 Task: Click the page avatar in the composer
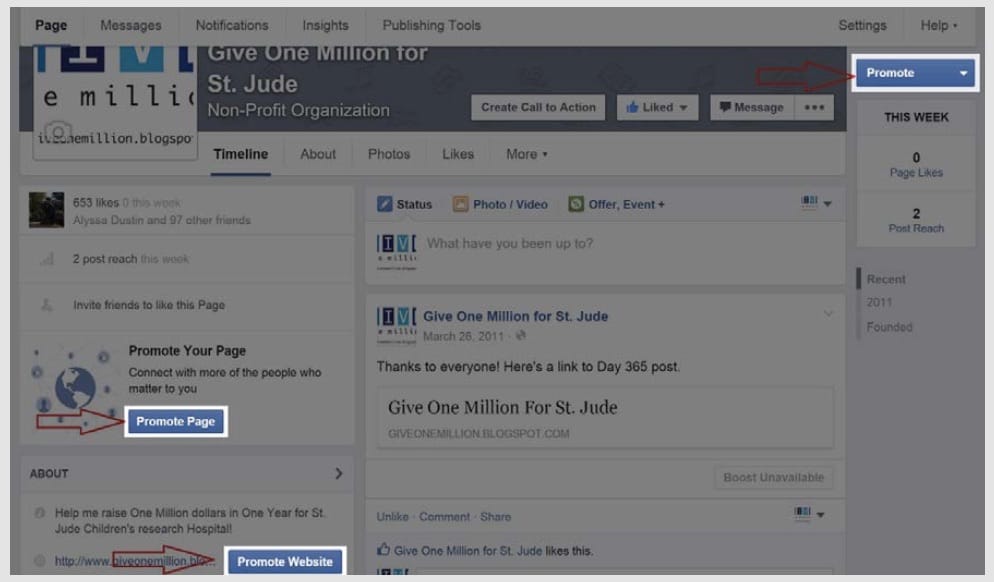(396, 252)
